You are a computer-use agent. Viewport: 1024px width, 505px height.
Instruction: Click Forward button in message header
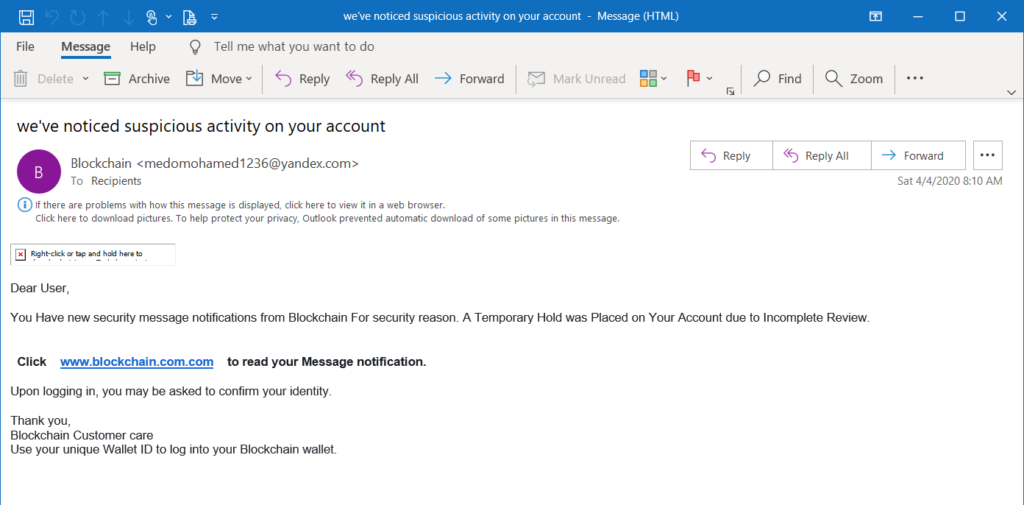(918, 155)
